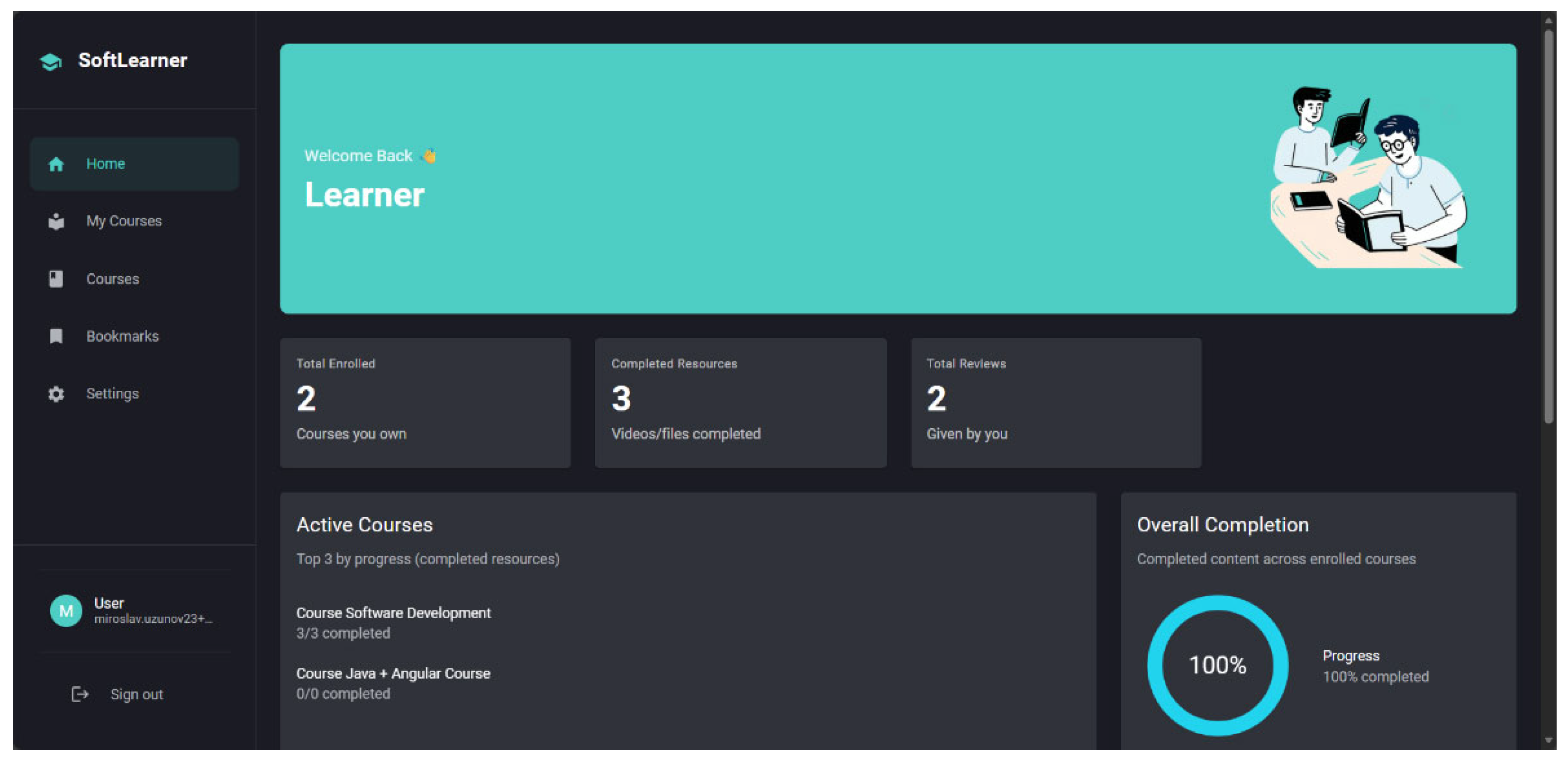1568x764 pixels.
Task: Click the Courses book icon
Action: click(x=56, y=279)
